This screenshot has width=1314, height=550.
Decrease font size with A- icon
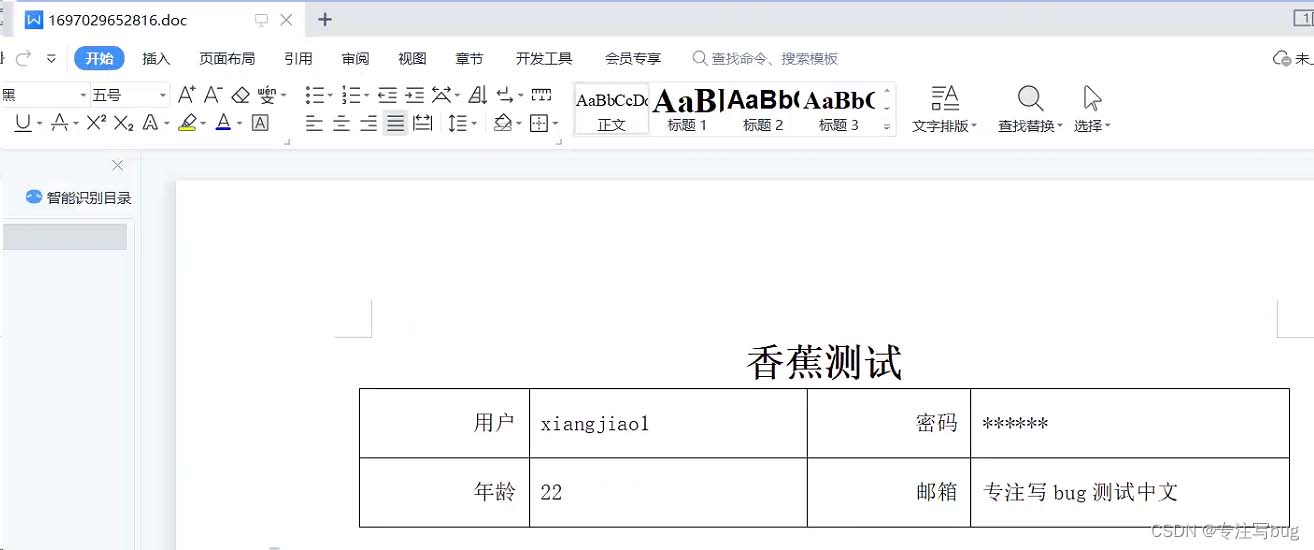(213, 95)
